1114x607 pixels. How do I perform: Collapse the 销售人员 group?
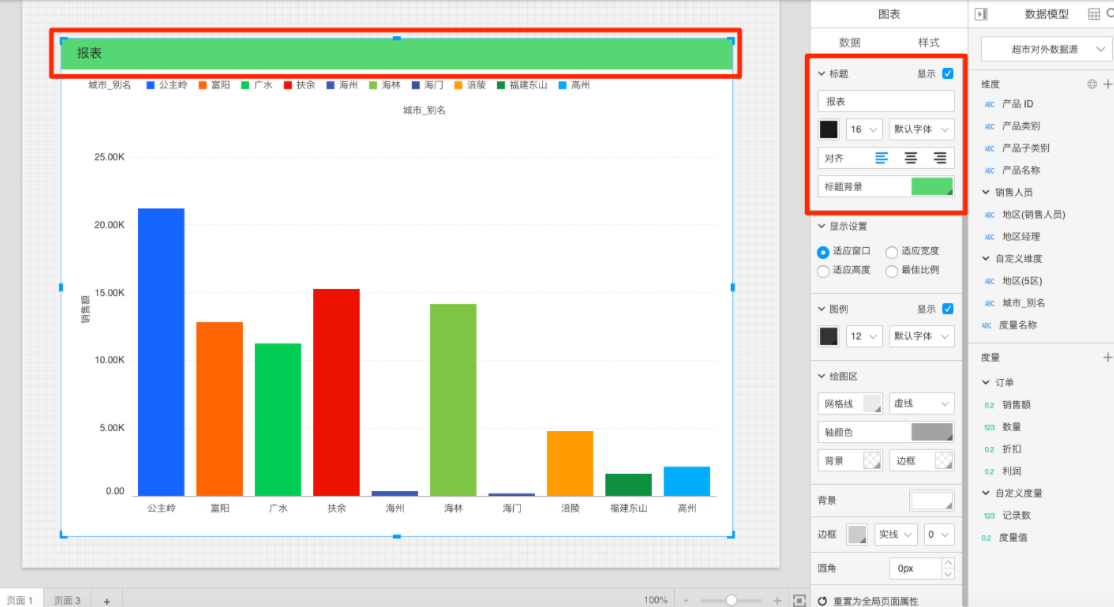(985, 193)
